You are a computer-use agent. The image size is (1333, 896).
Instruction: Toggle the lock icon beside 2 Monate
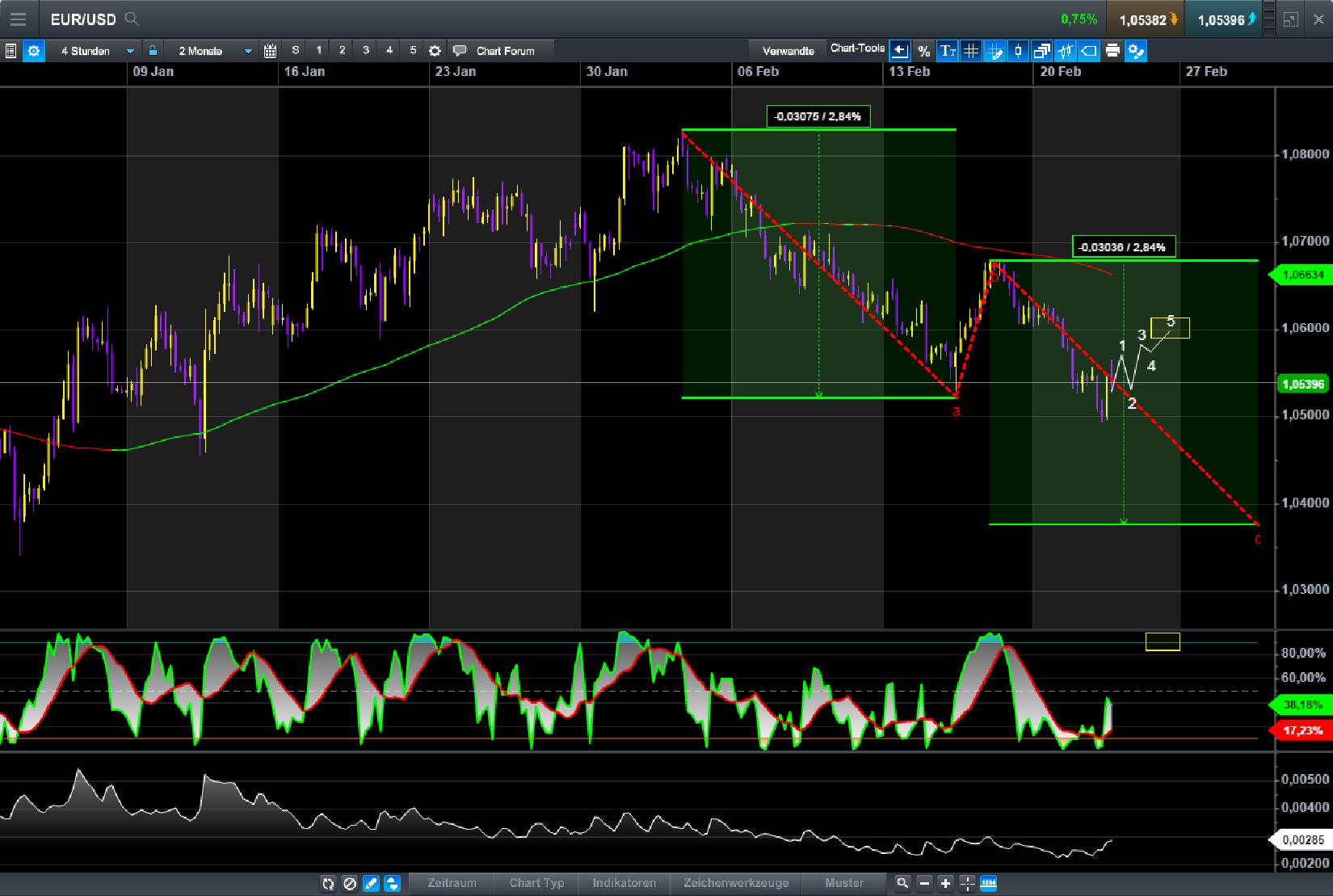click(153, 51)
